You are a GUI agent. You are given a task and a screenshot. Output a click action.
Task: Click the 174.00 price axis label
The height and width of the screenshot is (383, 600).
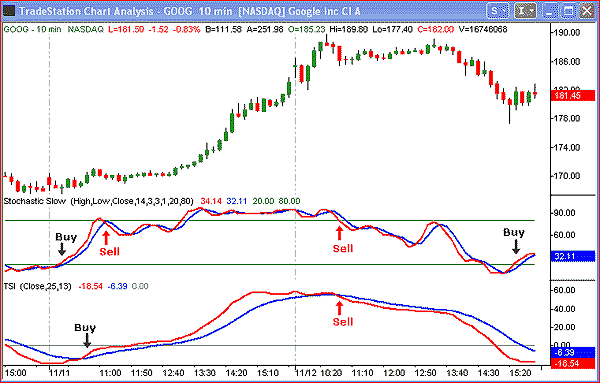point(567,147)
